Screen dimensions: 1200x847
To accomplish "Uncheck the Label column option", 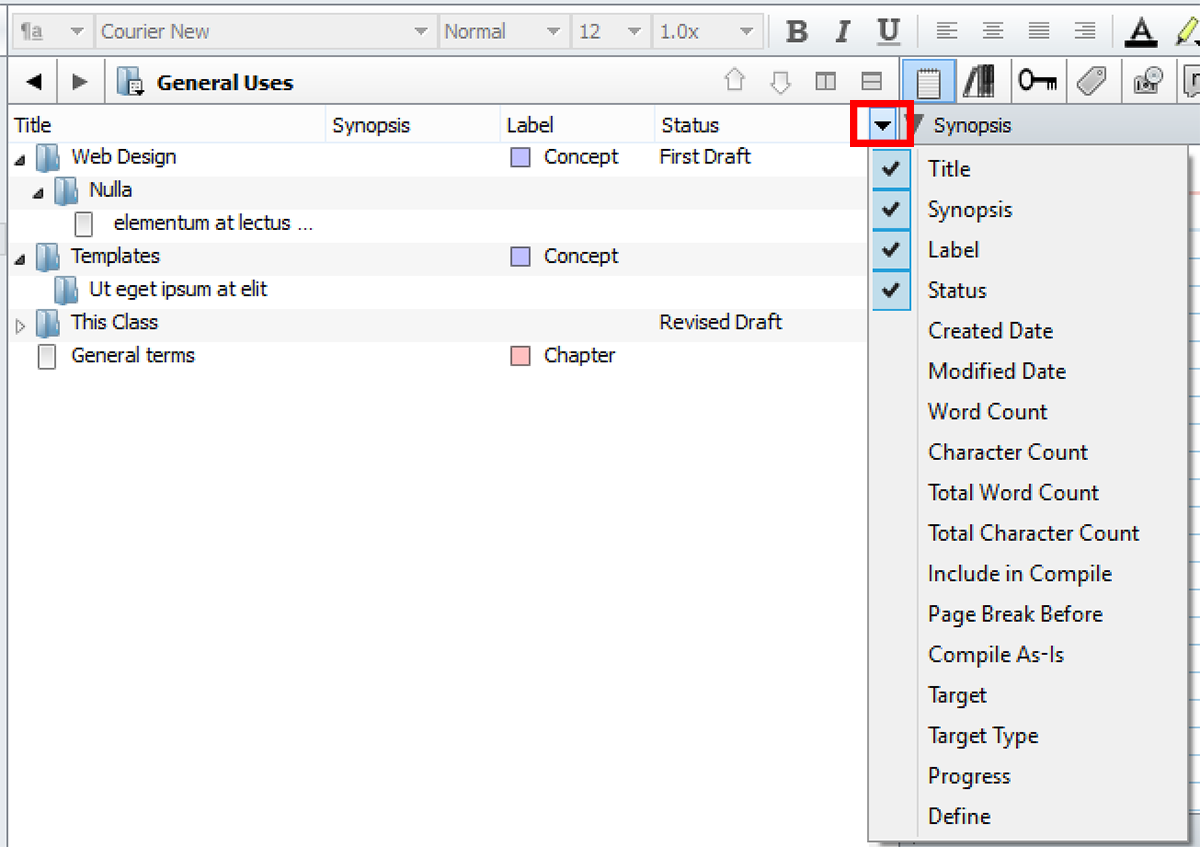I will point(891,250).
